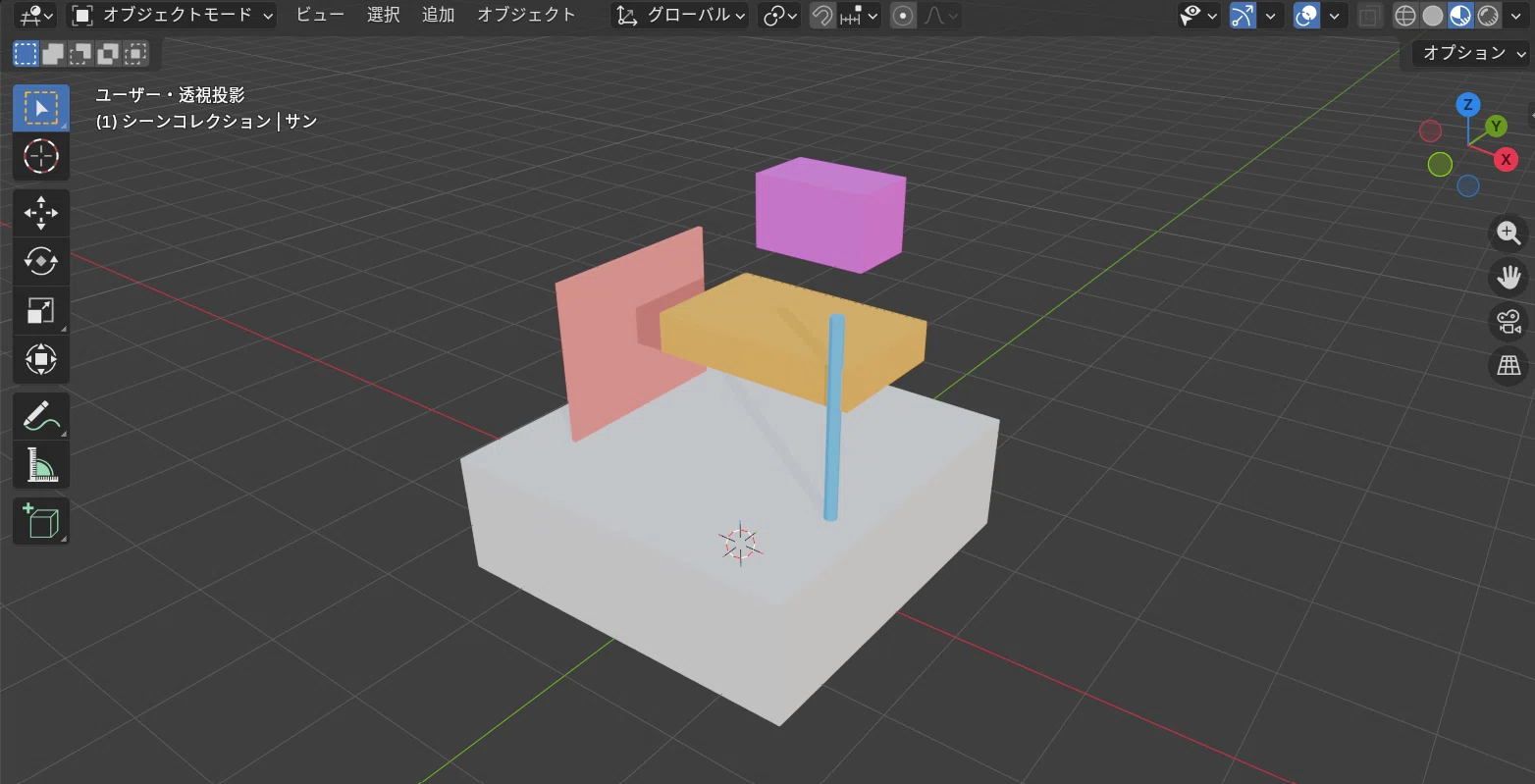Click the negative Y axis gizmo circle
The width and height of the screenshot is (1535, 784).
point(1440,164)
